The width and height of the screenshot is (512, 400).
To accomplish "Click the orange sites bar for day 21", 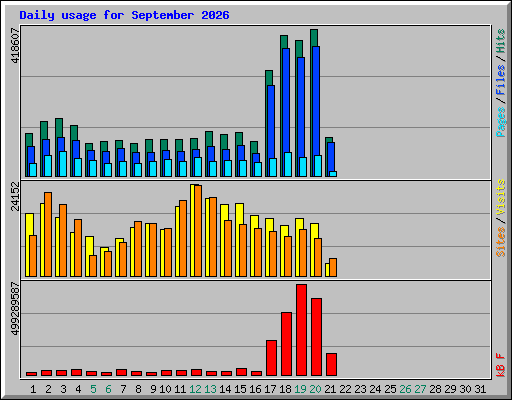I will 333,268.
